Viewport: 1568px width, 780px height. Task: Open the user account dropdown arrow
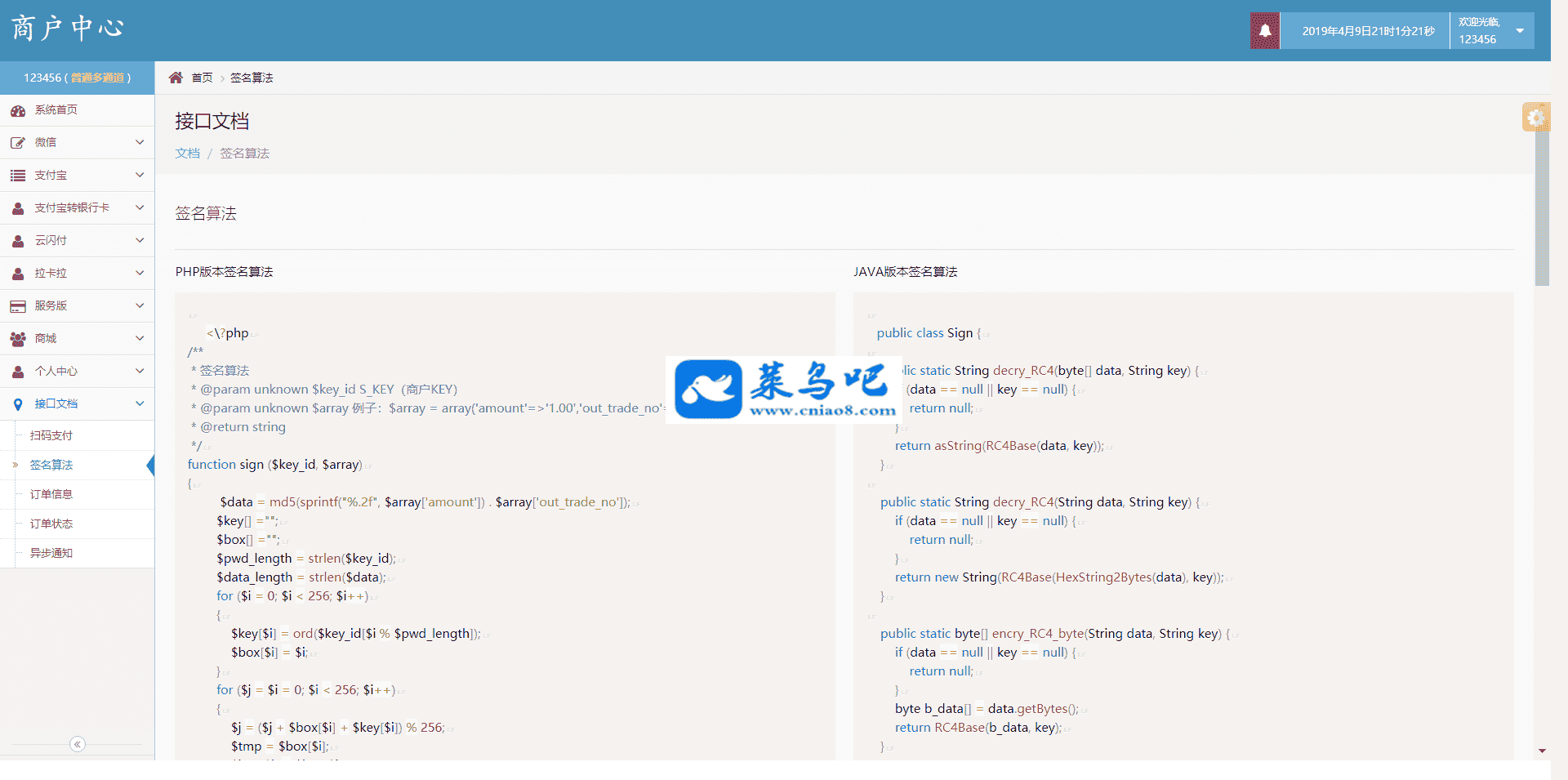point(1520,31)
